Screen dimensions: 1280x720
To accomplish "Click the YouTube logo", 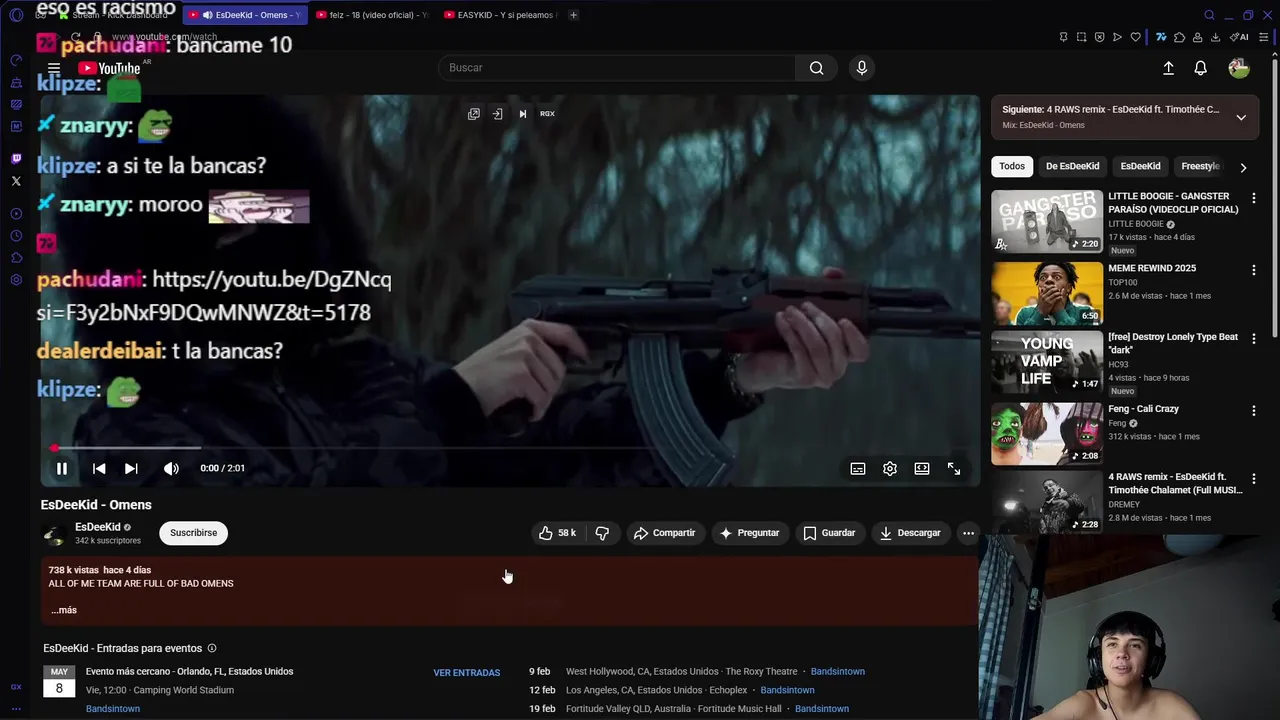I will [x=109, y=68].
